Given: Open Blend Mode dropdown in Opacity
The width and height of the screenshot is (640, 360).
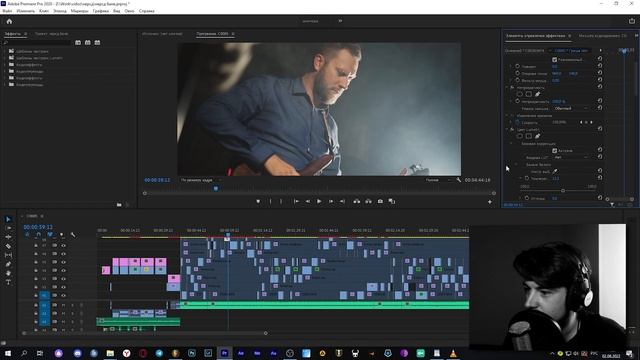Looking at the screenshot, I should click(571, 109).
